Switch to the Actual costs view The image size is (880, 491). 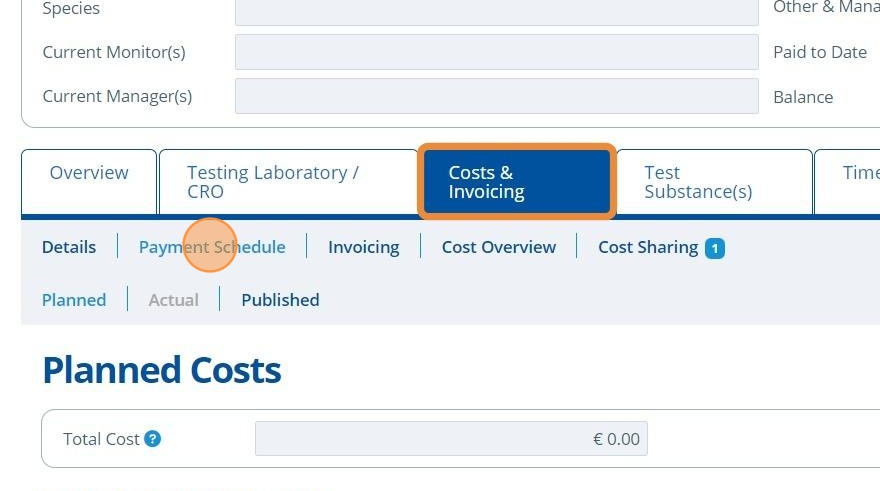(173, 300)
